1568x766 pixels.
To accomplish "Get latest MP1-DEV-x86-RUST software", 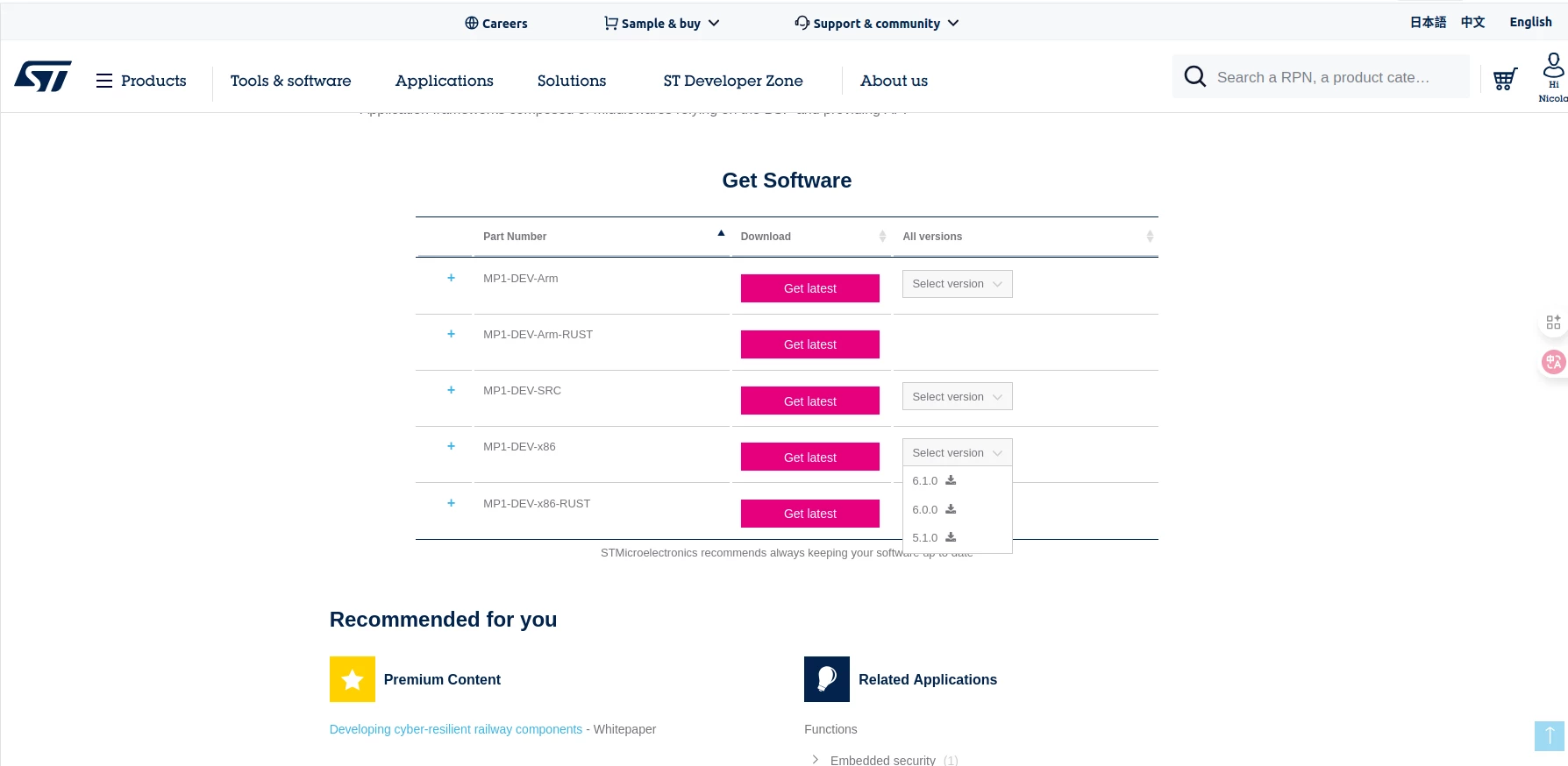I will (x=810, y=514).
